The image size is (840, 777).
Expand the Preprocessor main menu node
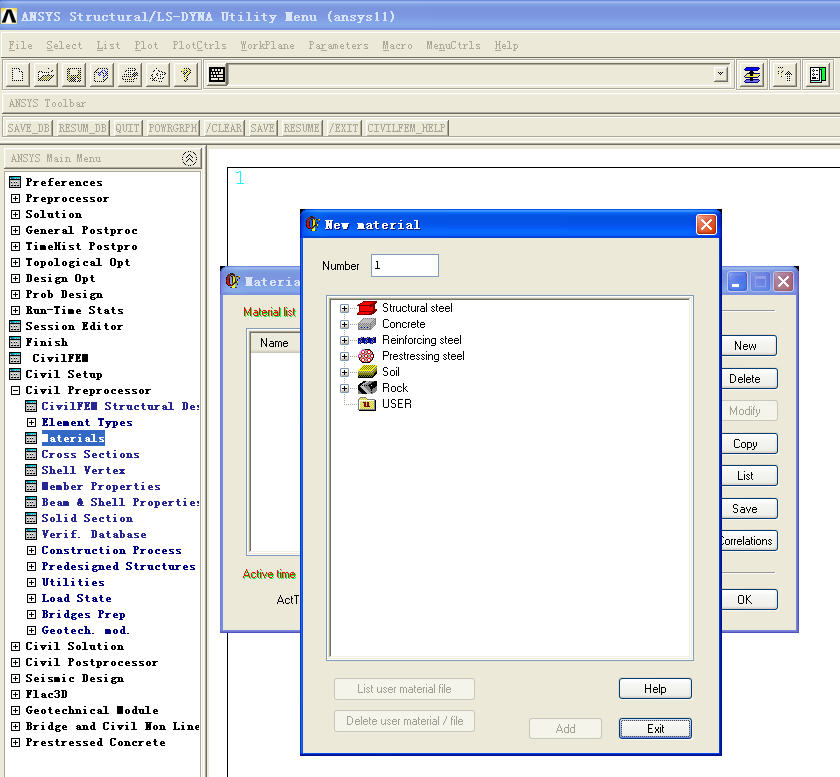(x=16, y=198)
